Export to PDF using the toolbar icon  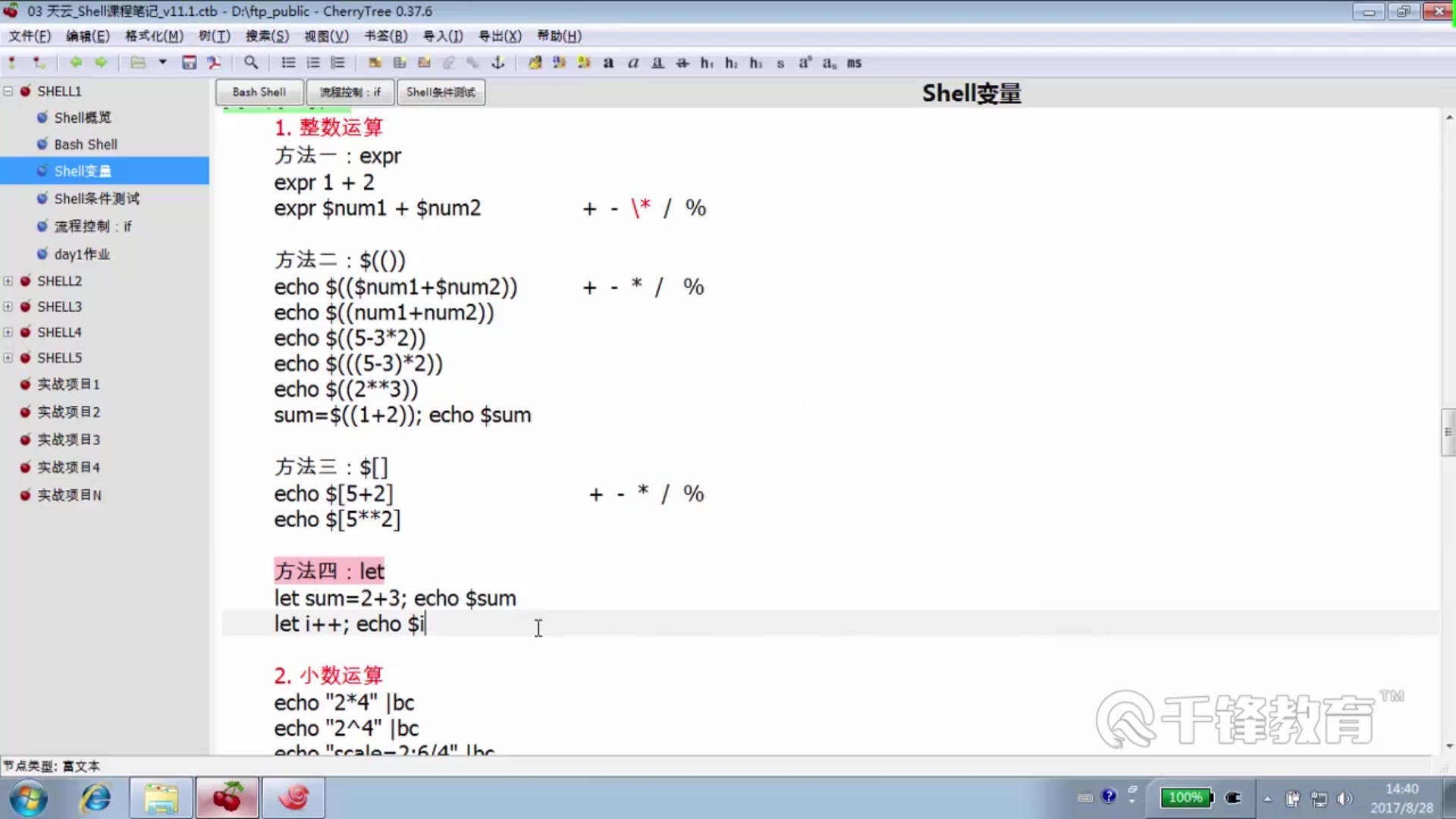(215, 63)
